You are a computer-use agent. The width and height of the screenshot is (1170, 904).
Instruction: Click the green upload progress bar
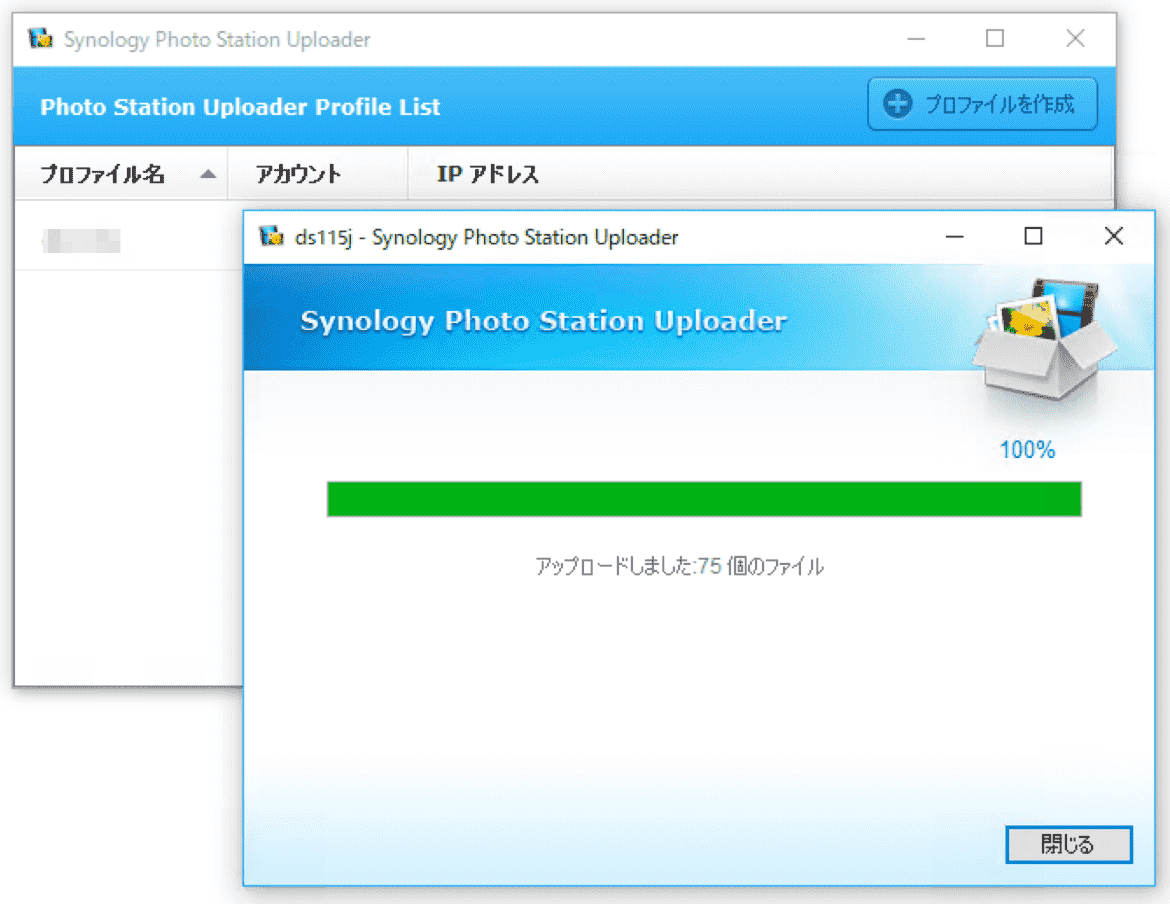(704, 499)
